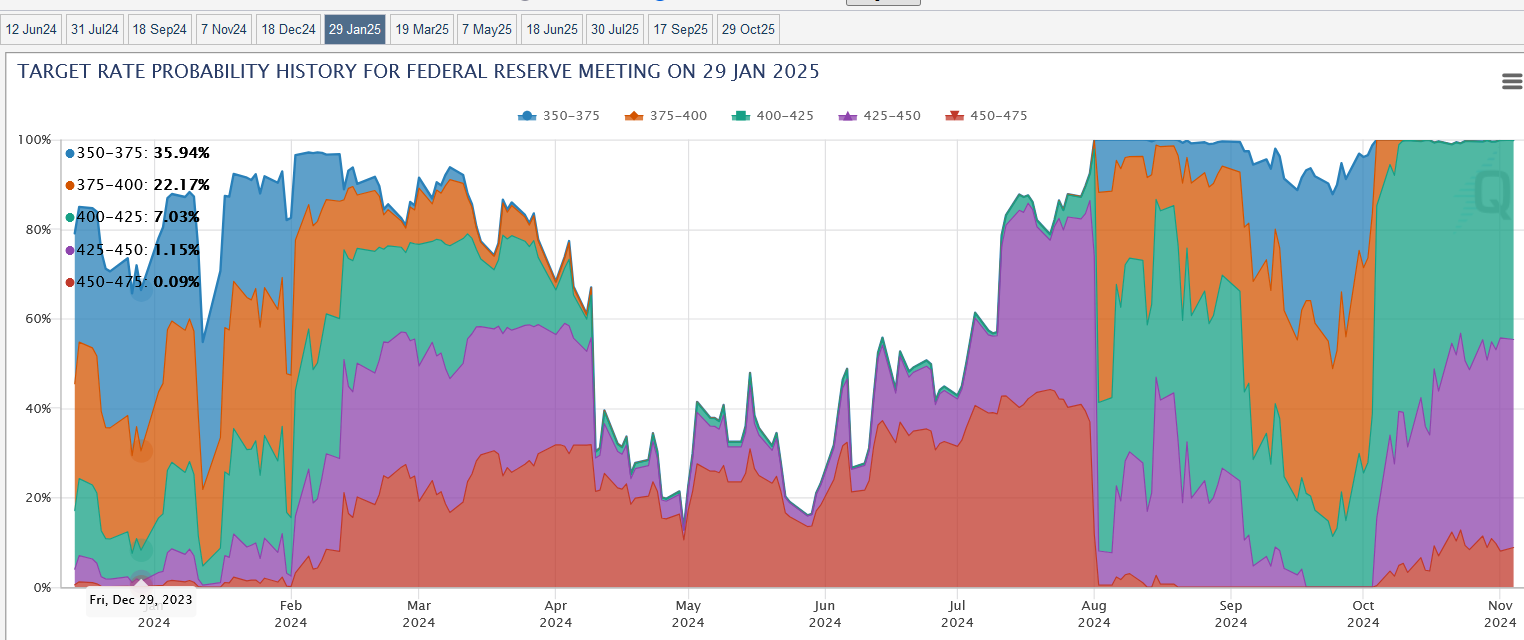Open the 30 Jul25 meeting tab

(614, 30)
